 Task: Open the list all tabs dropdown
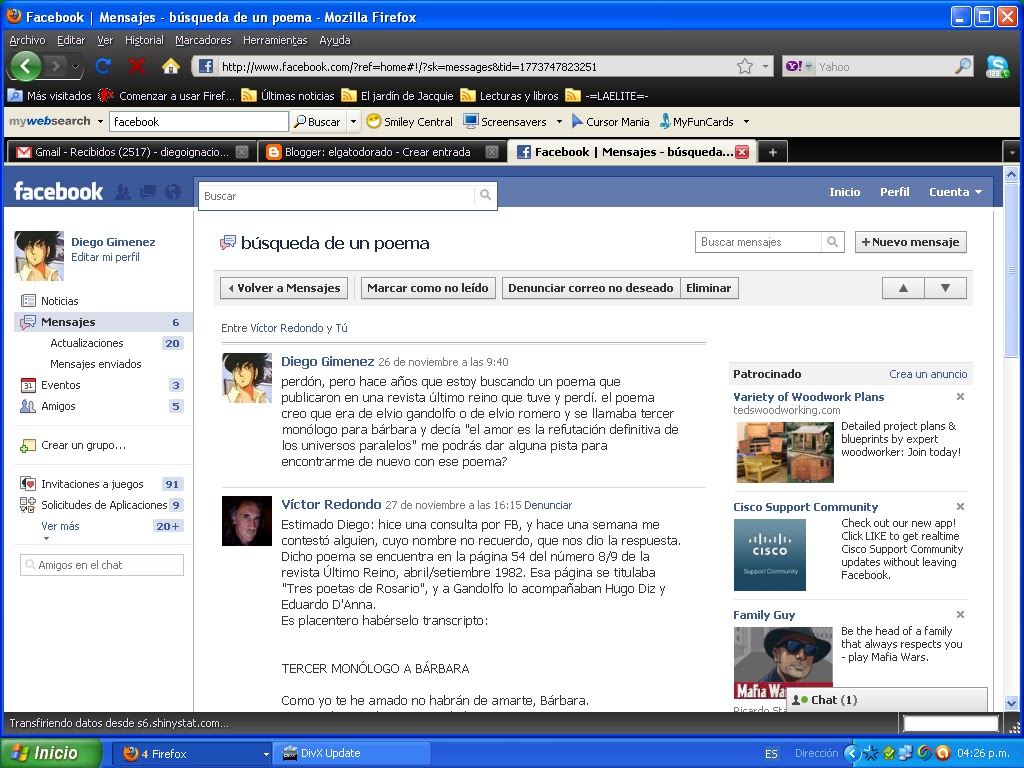[x=1012, y=152]
